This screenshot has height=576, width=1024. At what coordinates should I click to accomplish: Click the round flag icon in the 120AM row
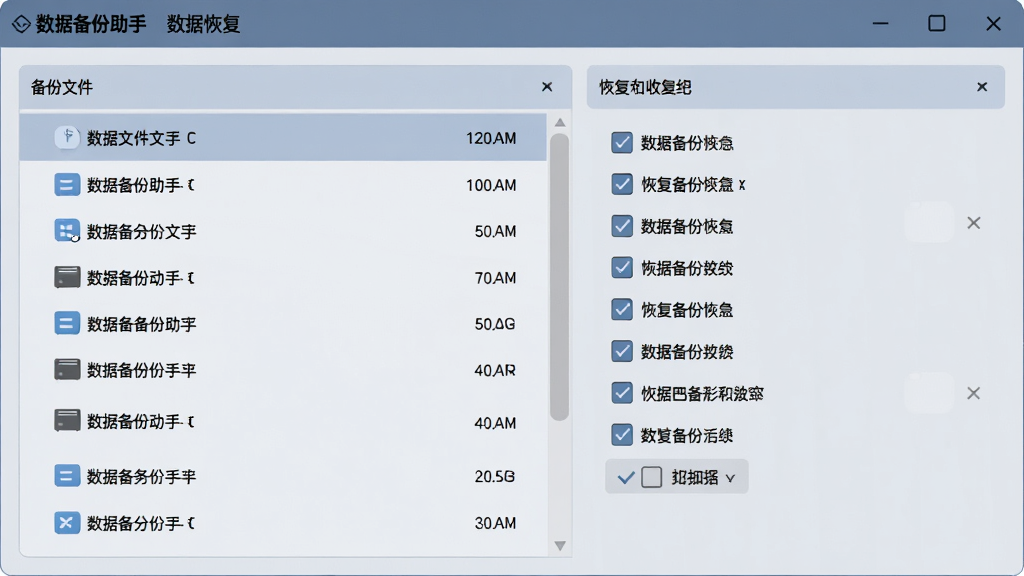[67, 137]
